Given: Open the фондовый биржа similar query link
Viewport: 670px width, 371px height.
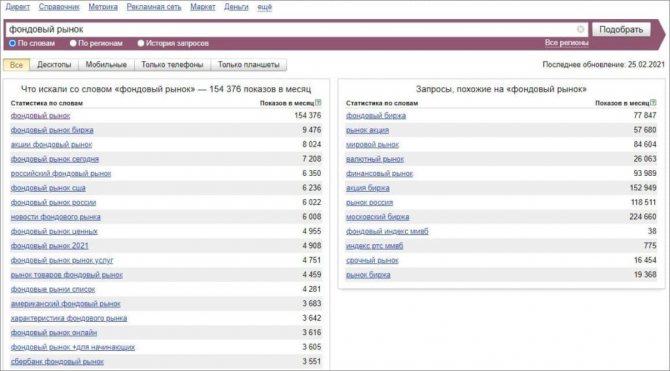Looking at the screenshot, I should 376,115.
